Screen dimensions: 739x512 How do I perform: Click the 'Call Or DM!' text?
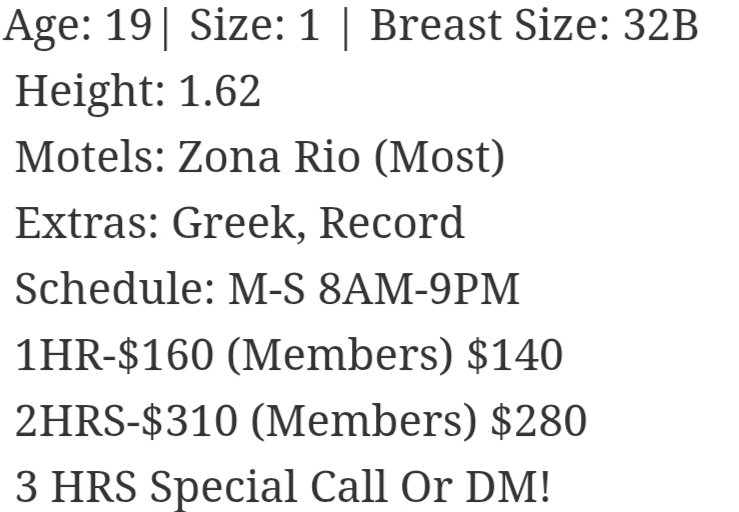430,487
